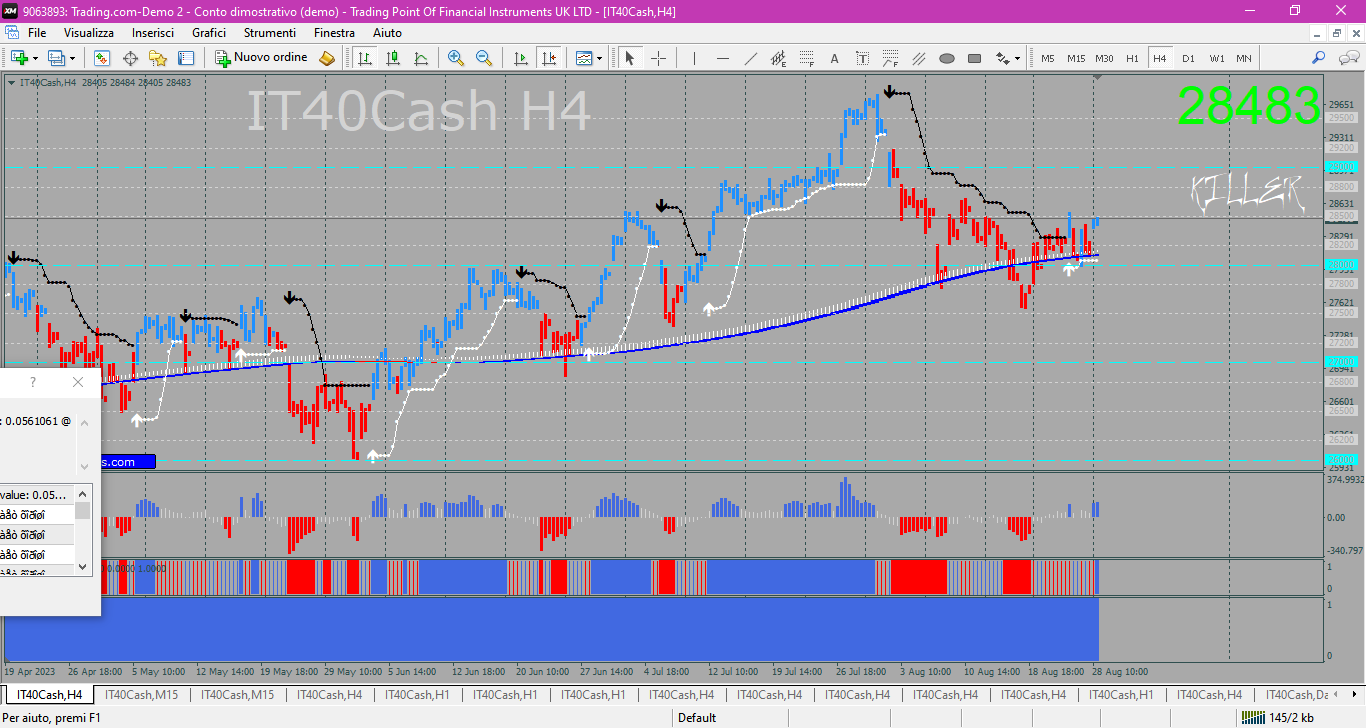Select the vertical line tool
The image size is (1366, 728).
click(694, 58)
